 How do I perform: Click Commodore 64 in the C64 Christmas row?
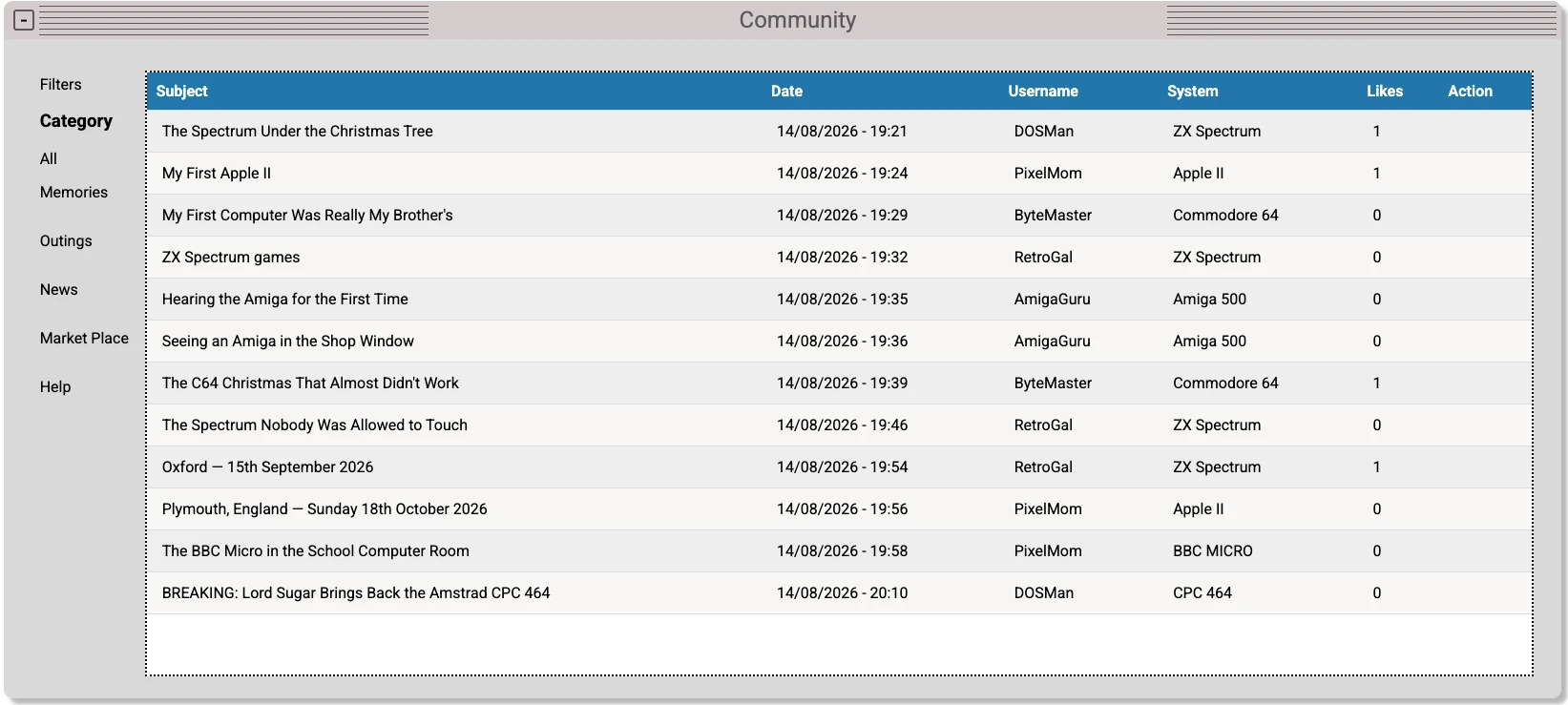1225,383
